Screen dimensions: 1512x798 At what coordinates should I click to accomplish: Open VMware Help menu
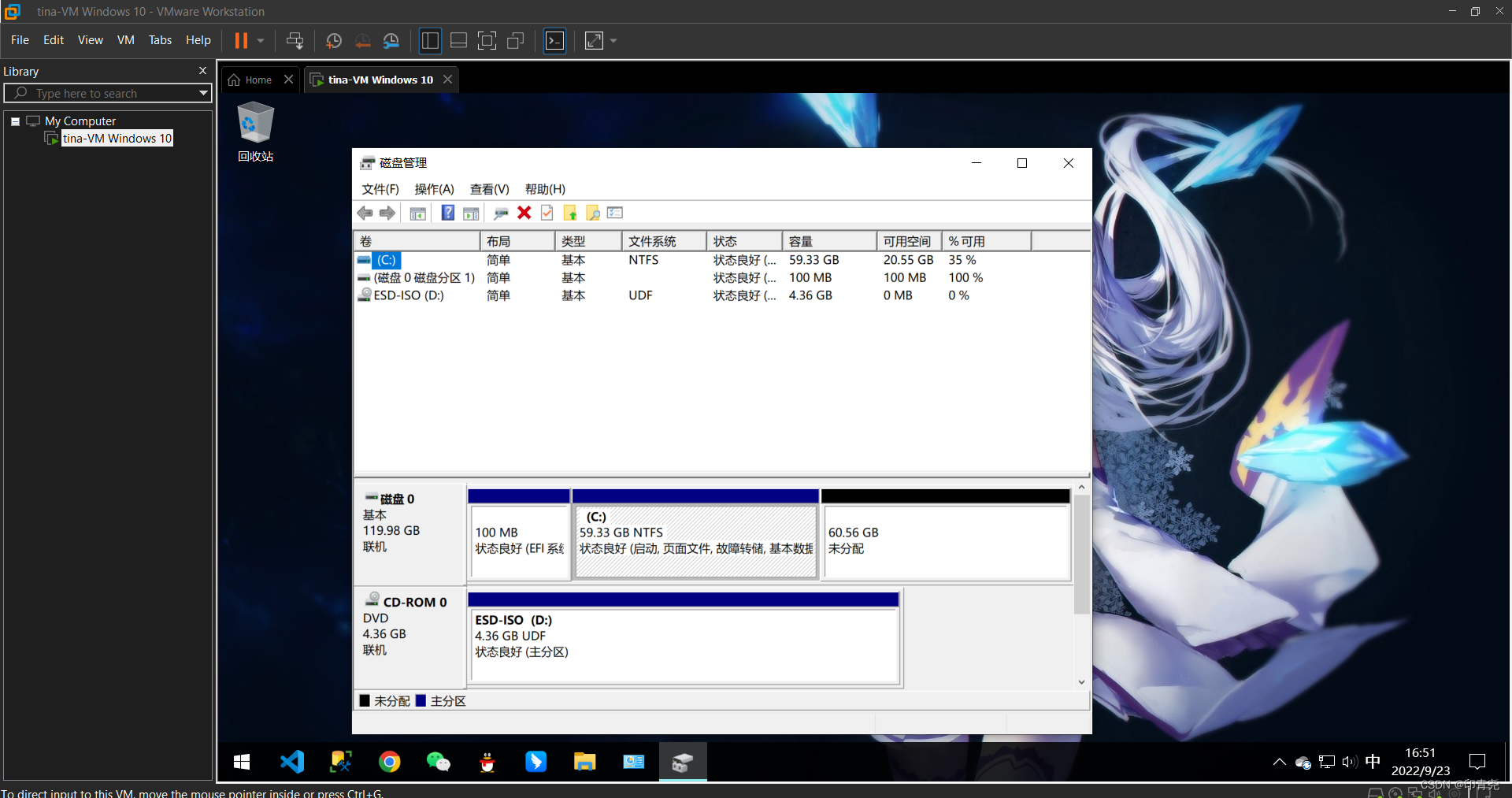click(198, 40)
